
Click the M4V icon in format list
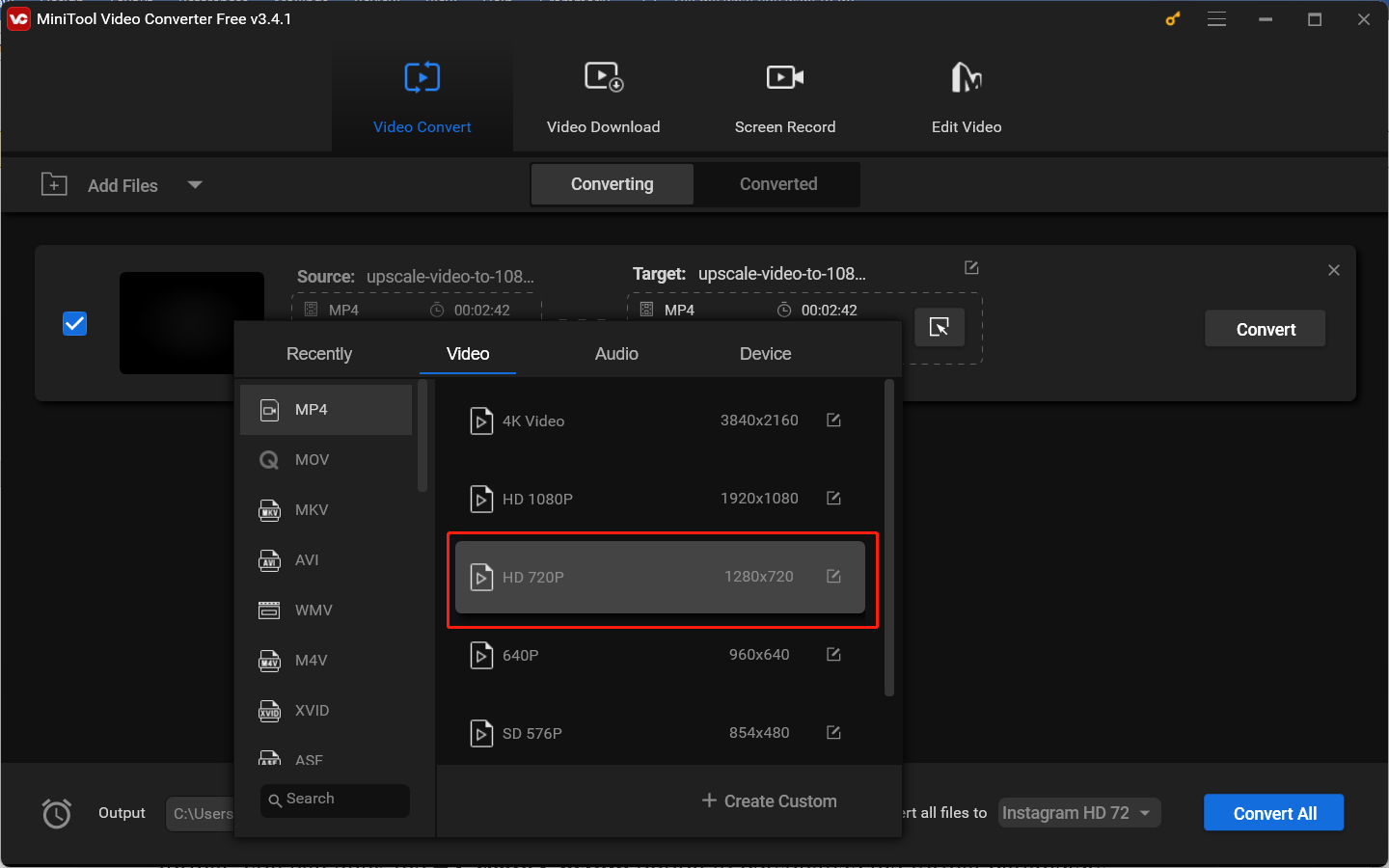(270, 661)
